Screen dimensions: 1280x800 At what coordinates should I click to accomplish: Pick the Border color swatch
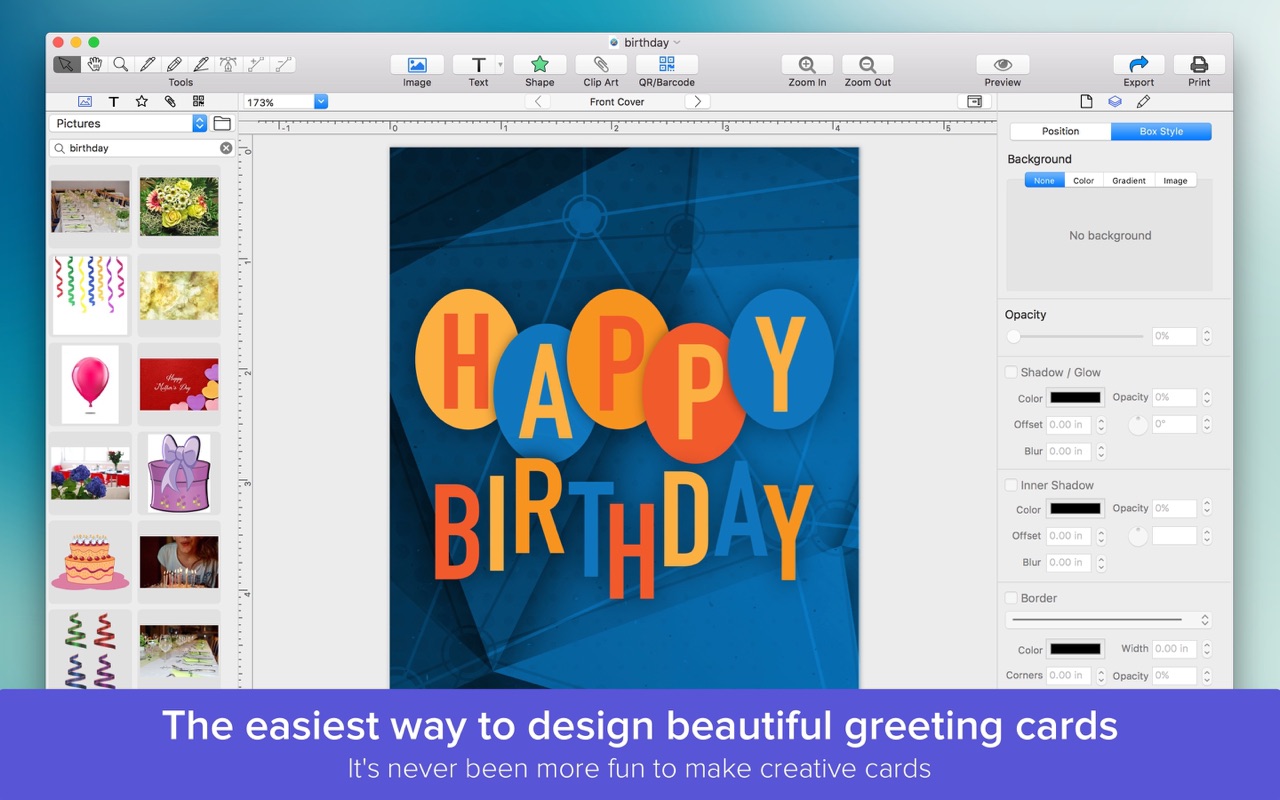pyautogui.click(x=1075, y=649)
